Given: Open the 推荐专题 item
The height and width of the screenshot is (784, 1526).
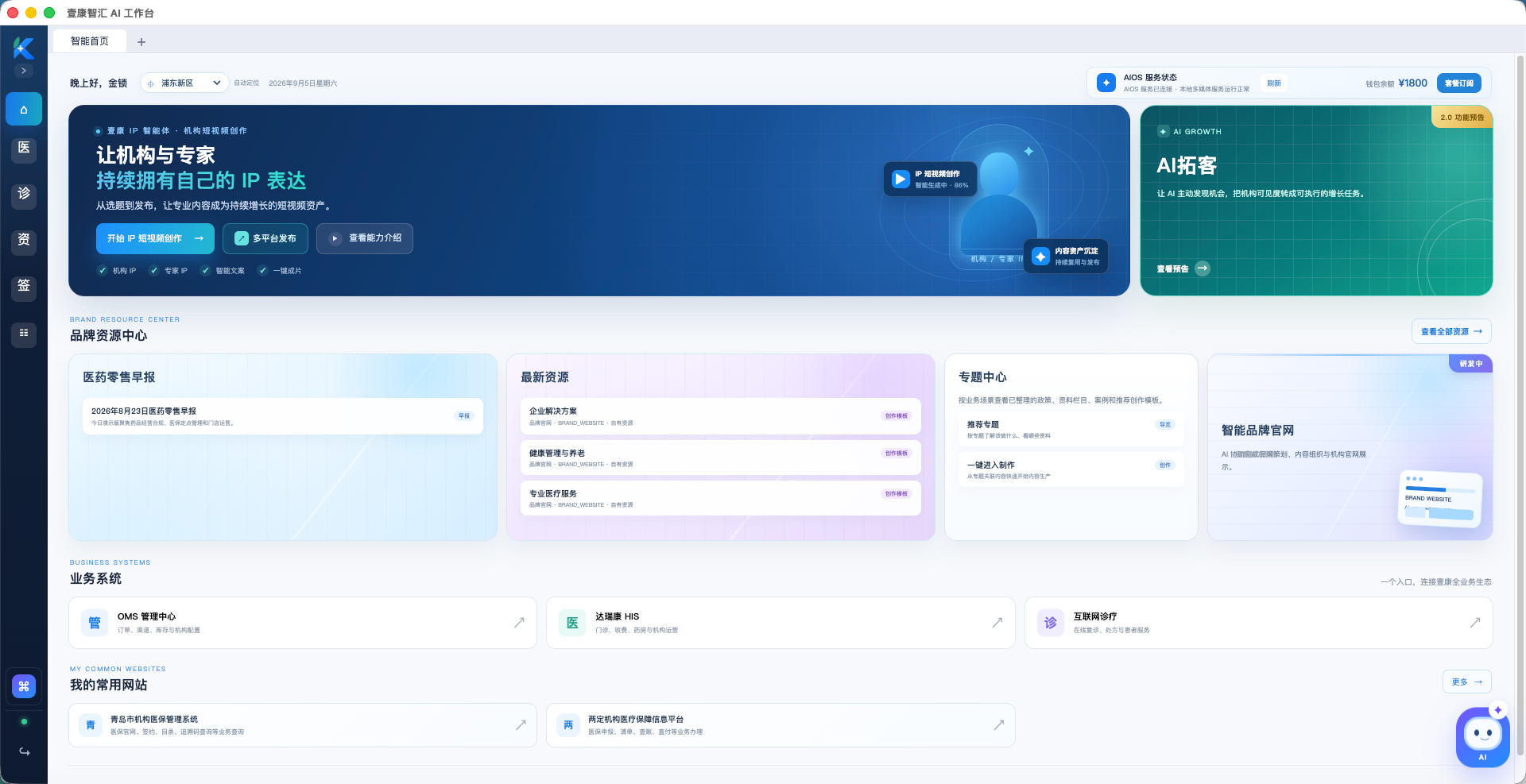Looking at the screenshot, I should 1071,430.
